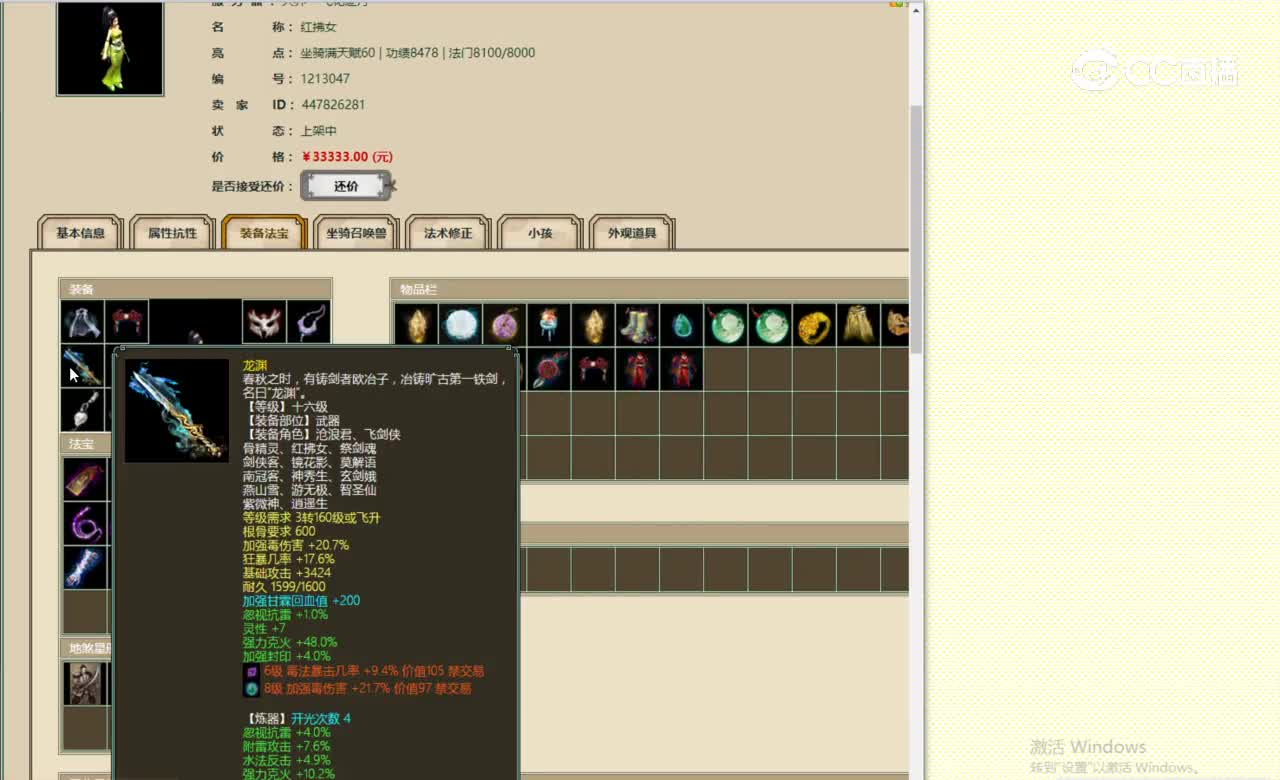Screen dimensions: 1280x780
Task: Click the first green jade disc item
Action: 724,325
